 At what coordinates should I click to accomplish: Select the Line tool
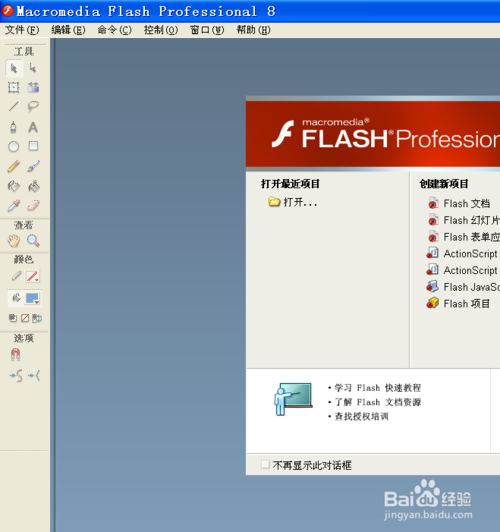tap(14, 107)
